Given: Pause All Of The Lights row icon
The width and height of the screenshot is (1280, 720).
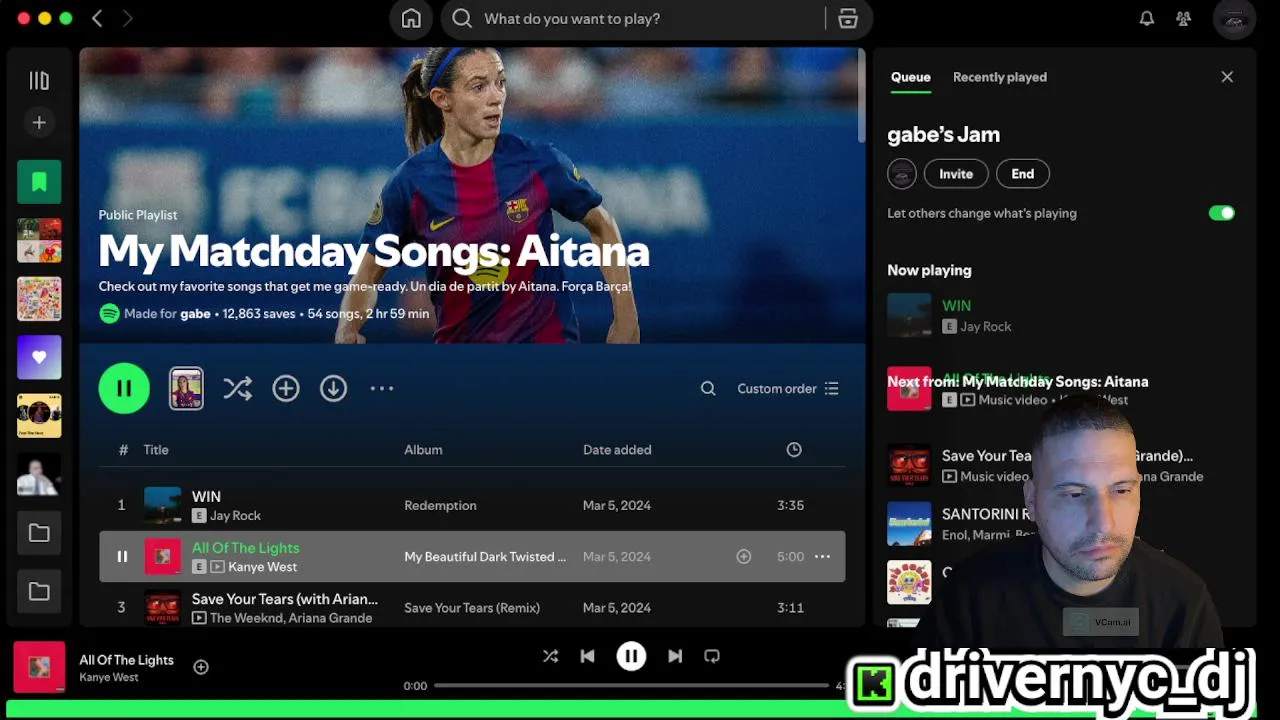Looking at the screenshot, I should click(122, 557).
